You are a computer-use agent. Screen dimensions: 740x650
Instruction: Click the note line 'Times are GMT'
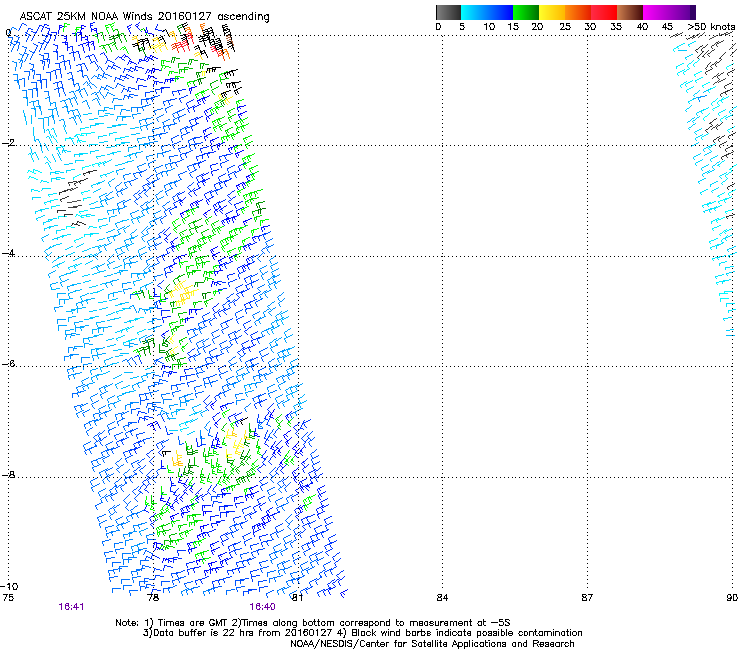click(195, 623)
